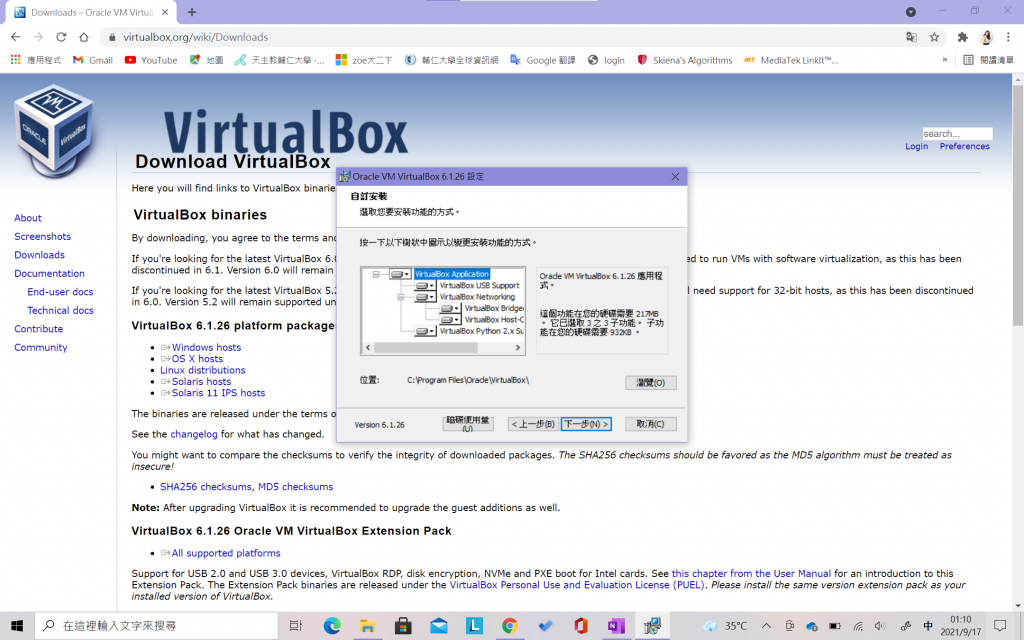1024x640 pixels.
Task: Open the SHA256 checksums link
Action: pos(206,487)
